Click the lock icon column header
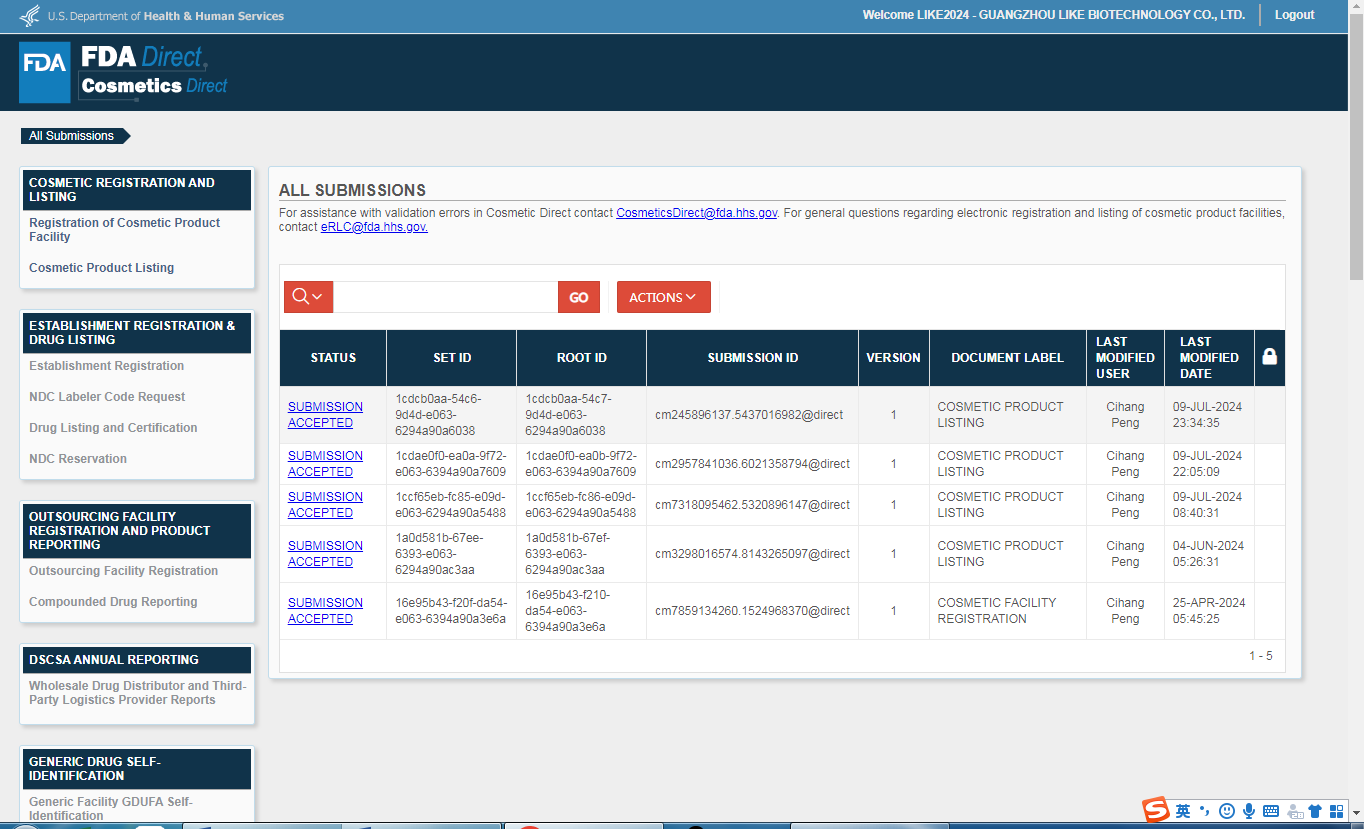This screenshot has height=829, width=1364. (1269, 357)
